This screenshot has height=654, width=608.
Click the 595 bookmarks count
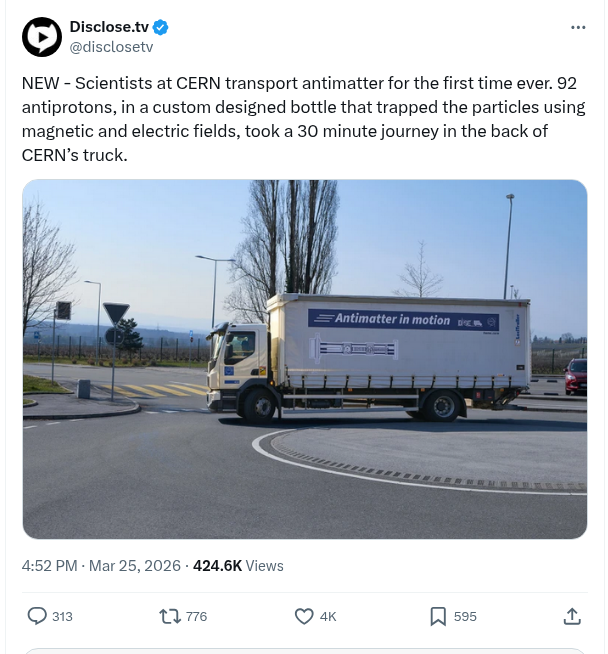[x=465, y=617]
